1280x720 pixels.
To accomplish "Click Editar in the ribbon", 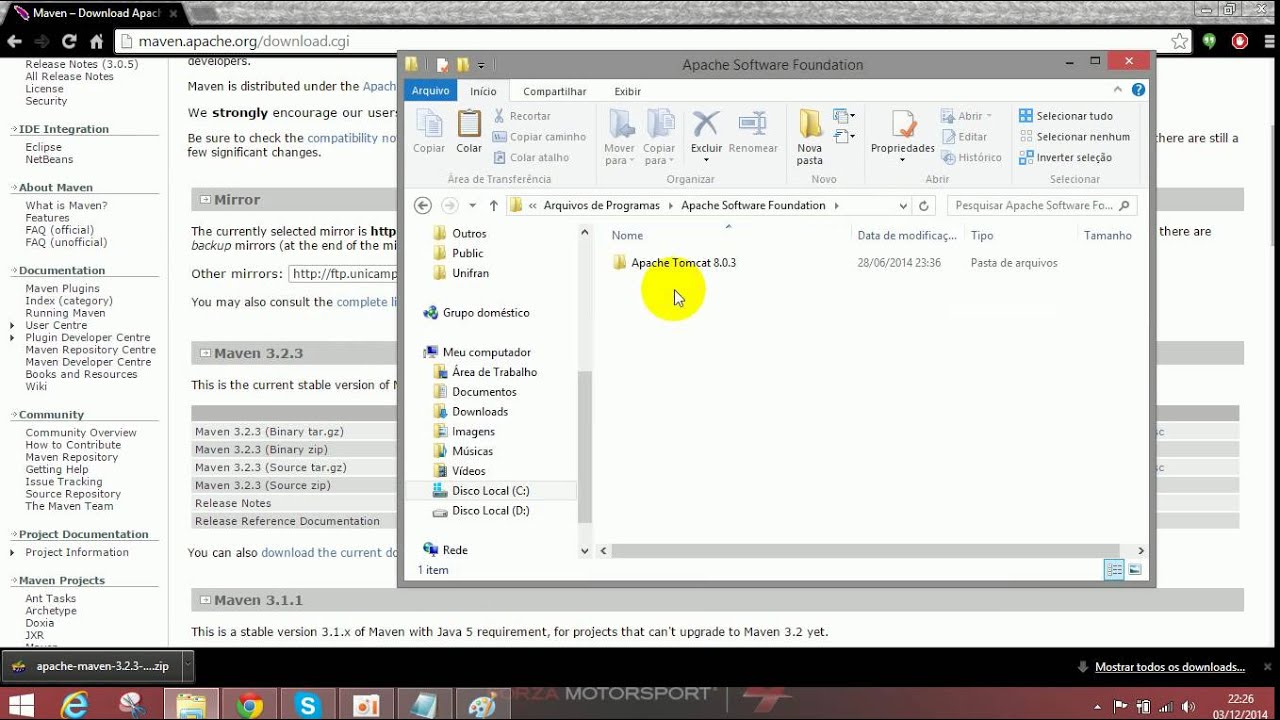I will coord(964,137).
